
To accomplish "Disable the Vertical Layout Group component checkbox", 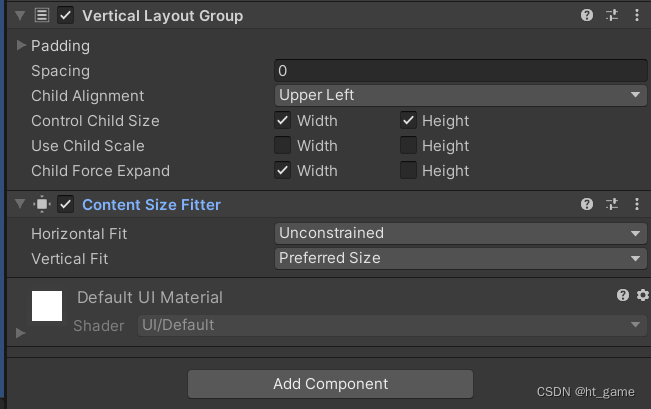I will point(66,16).
